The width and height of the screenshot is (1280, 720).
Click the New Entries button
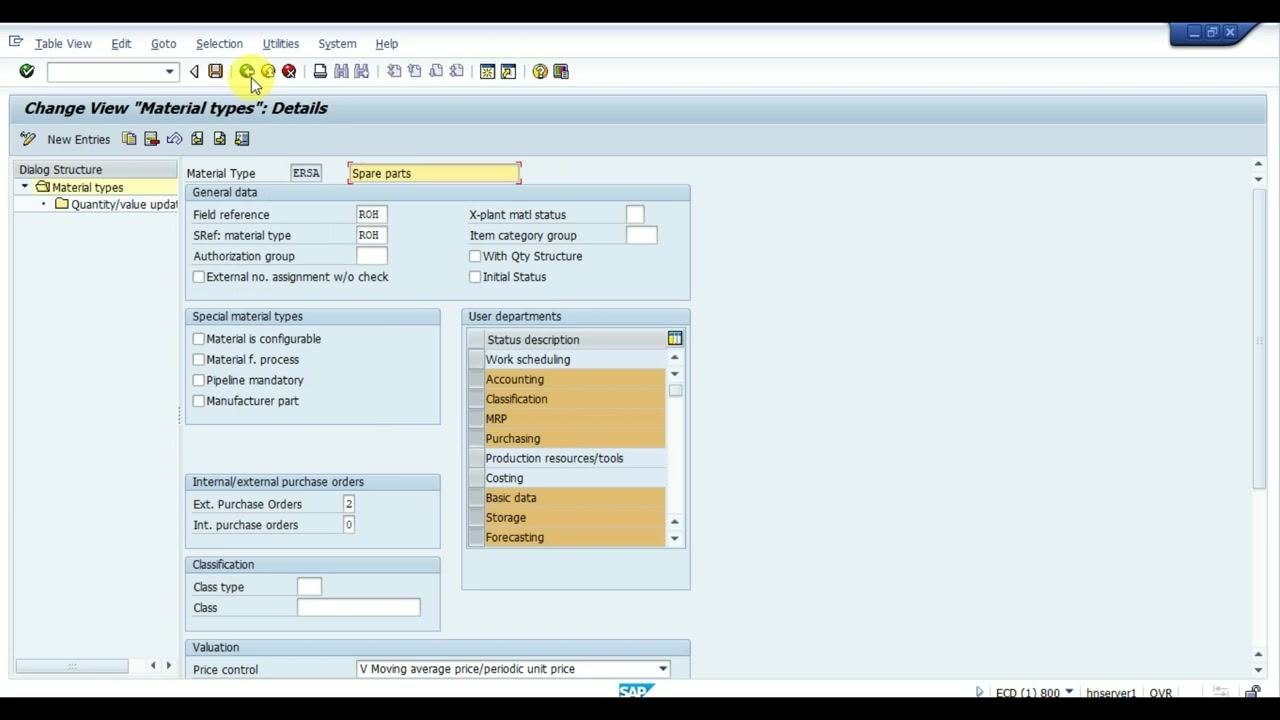[78, 139]
